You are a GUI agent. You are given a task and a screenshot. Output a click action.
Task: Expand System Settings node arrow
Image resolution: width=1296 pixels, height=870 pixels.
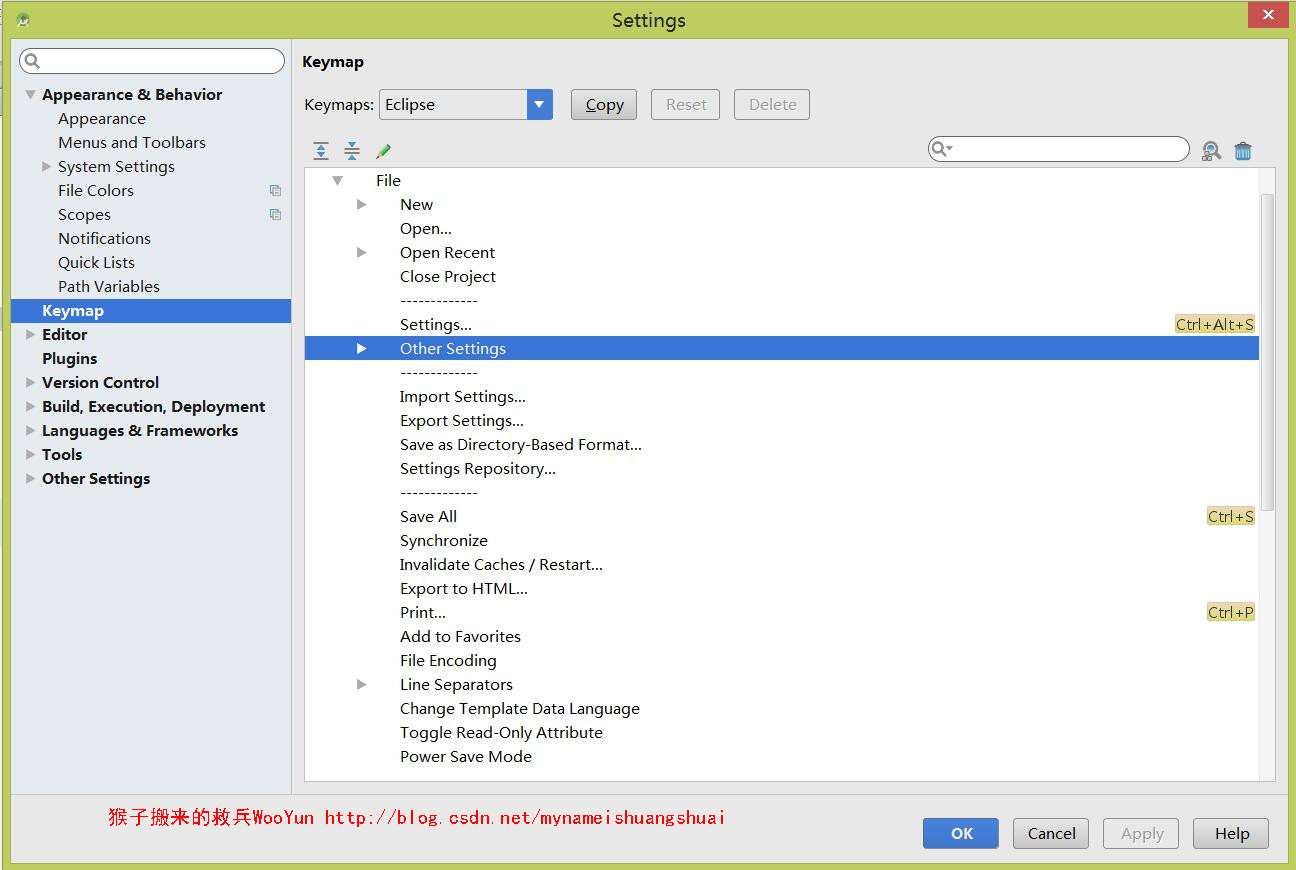pos(46,166)
